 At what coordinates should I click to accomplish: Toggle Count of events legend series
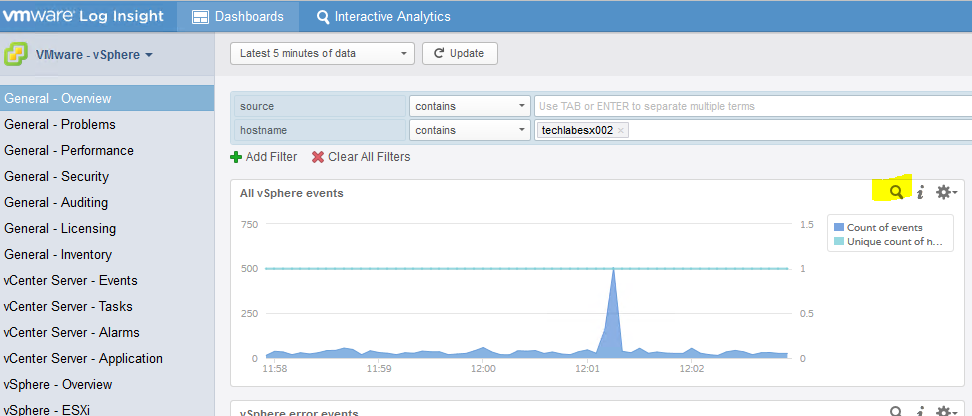[879, 228]
